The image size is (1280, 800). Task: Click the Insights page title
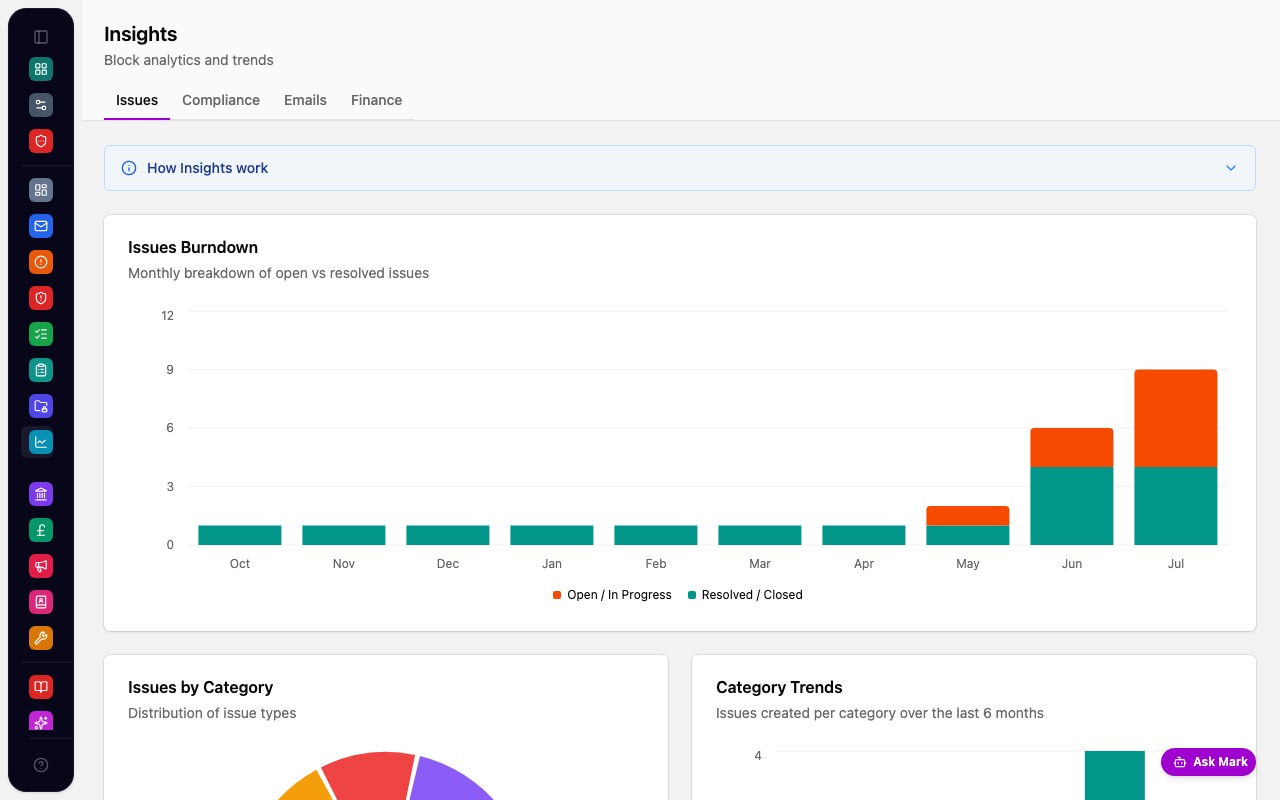(140, 34)
